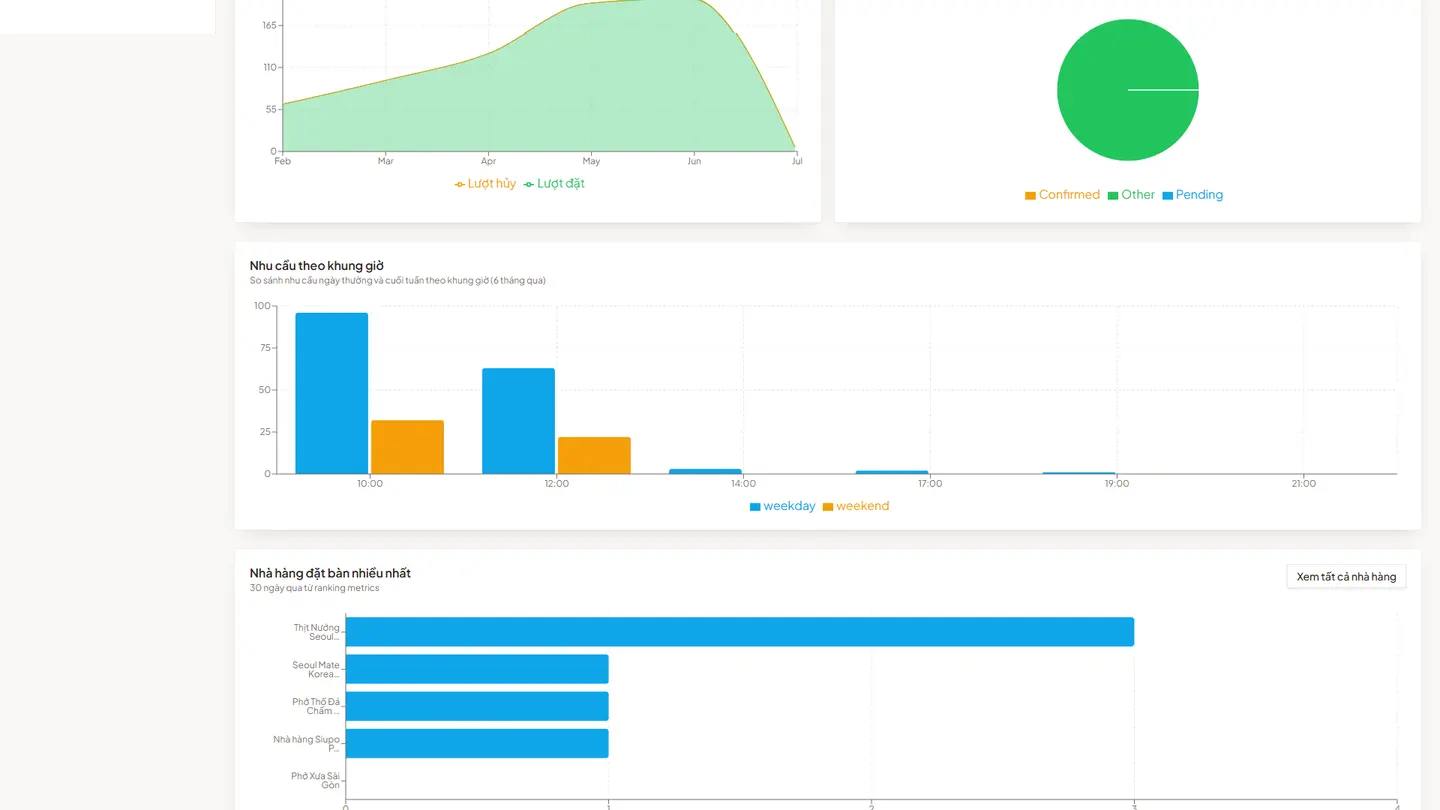Click the green pie chart

(x=1127, y=90)
